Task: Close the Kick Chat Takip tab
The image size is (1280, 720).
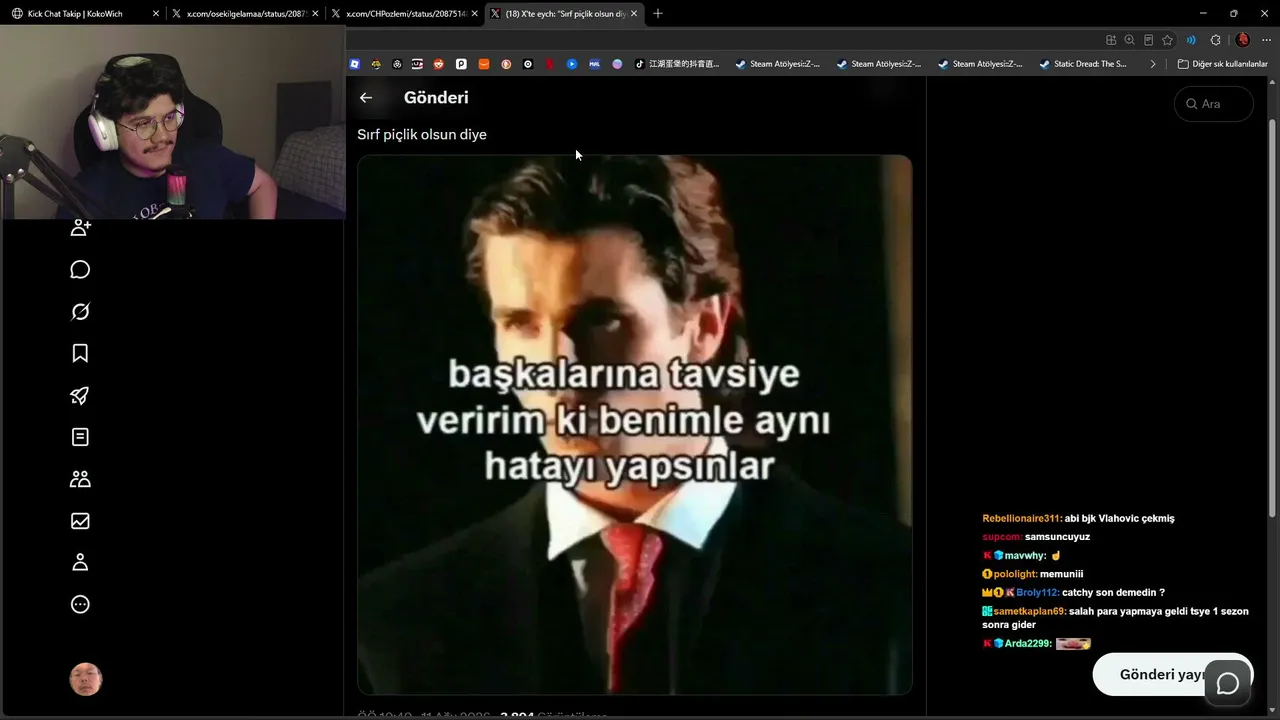Action: click(x=156, y=14)
